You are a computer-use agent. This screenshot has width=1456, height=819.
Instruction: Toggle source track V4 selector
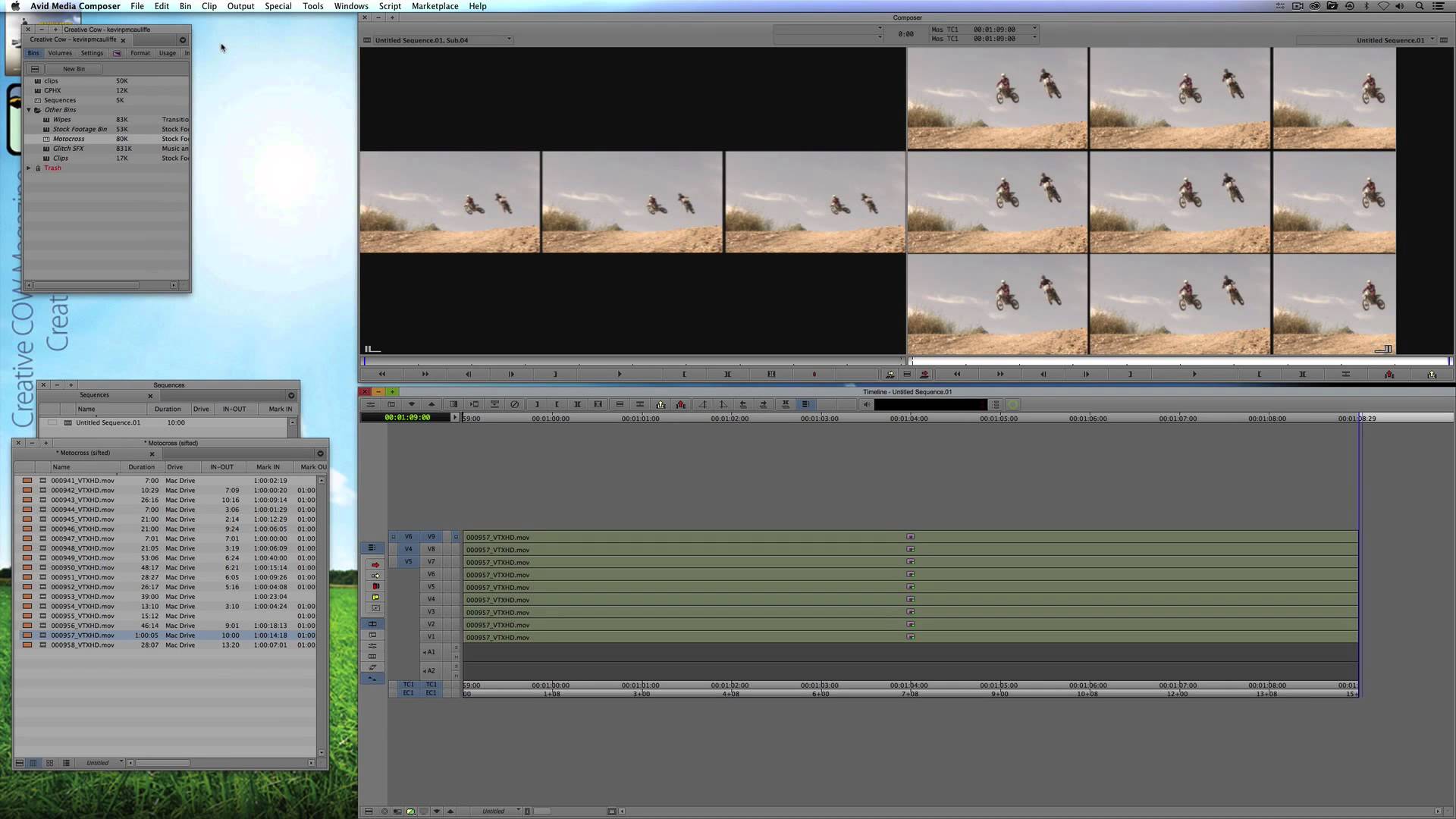408,549
